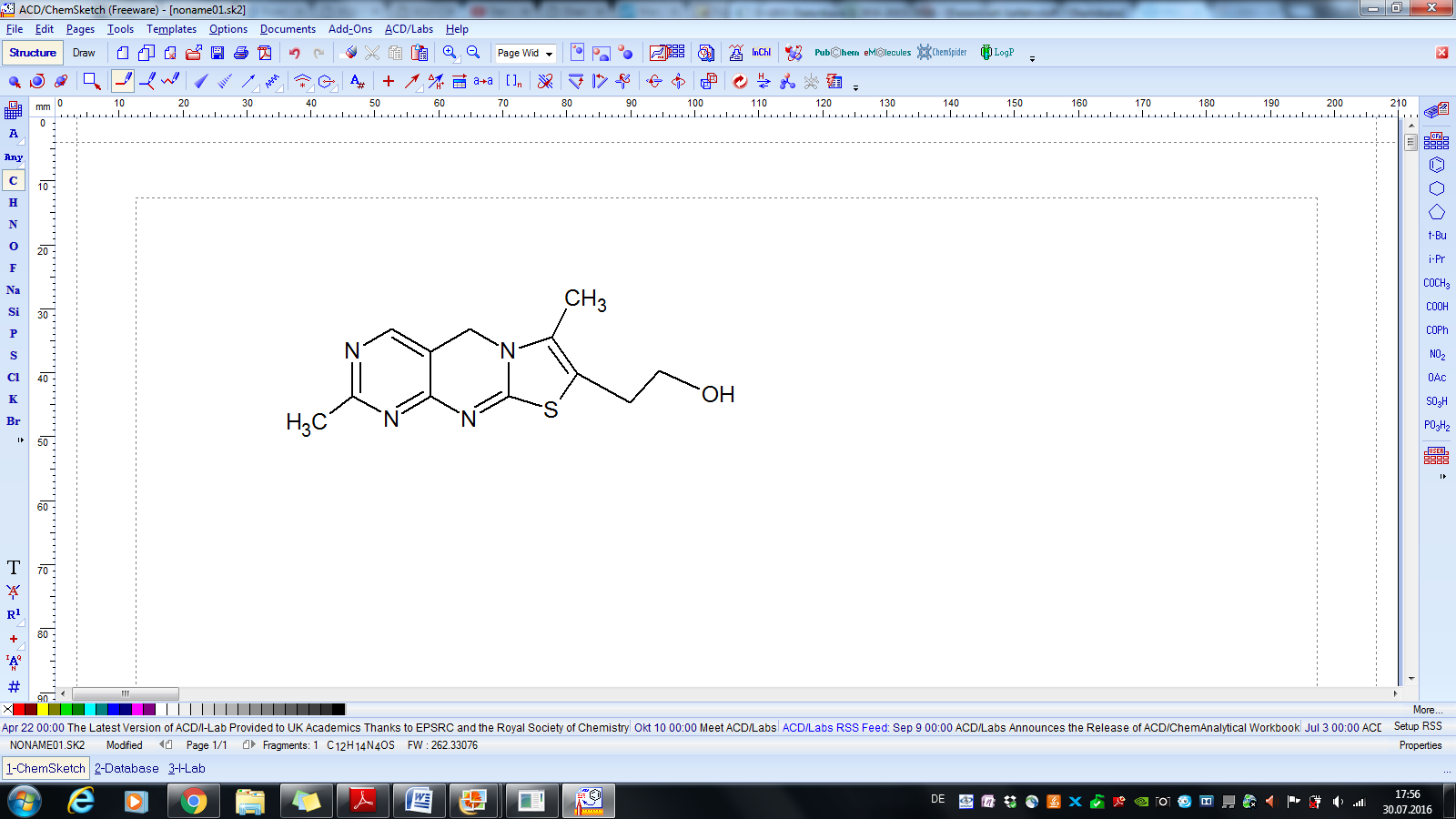Image resolution: width=1456 pixels, height=819 pixels.
Task: Select the reaction plus sign tool
Action: point(389,81)
